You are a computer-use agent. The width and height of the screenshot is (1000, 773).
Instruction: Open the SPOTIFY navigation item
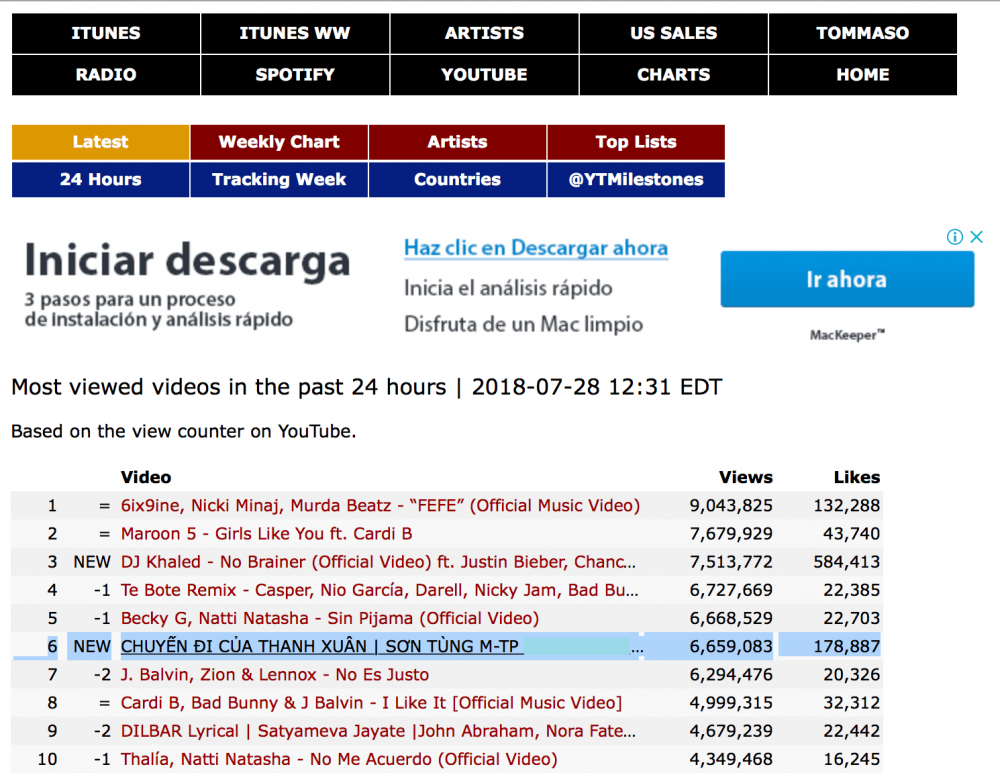[x=295, y=75]
